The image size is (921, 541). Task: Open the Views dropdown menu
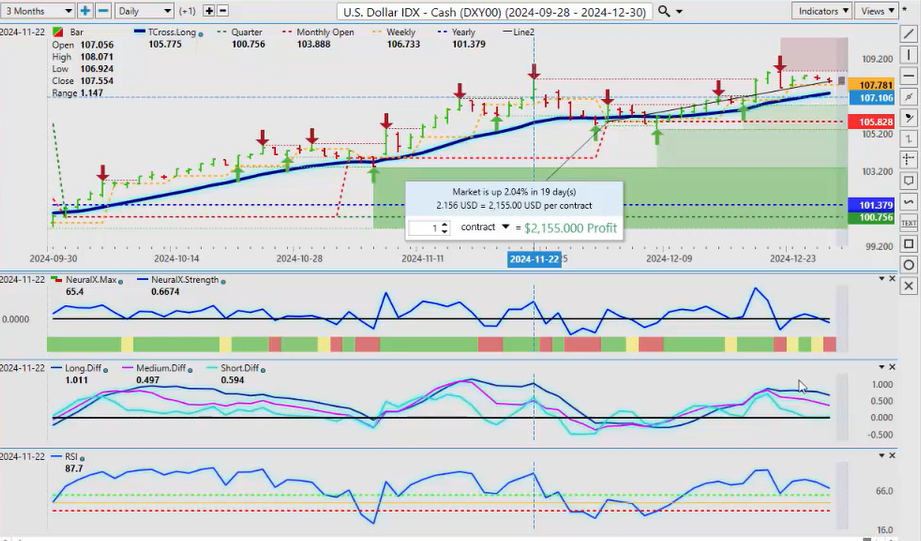(876, 11)
